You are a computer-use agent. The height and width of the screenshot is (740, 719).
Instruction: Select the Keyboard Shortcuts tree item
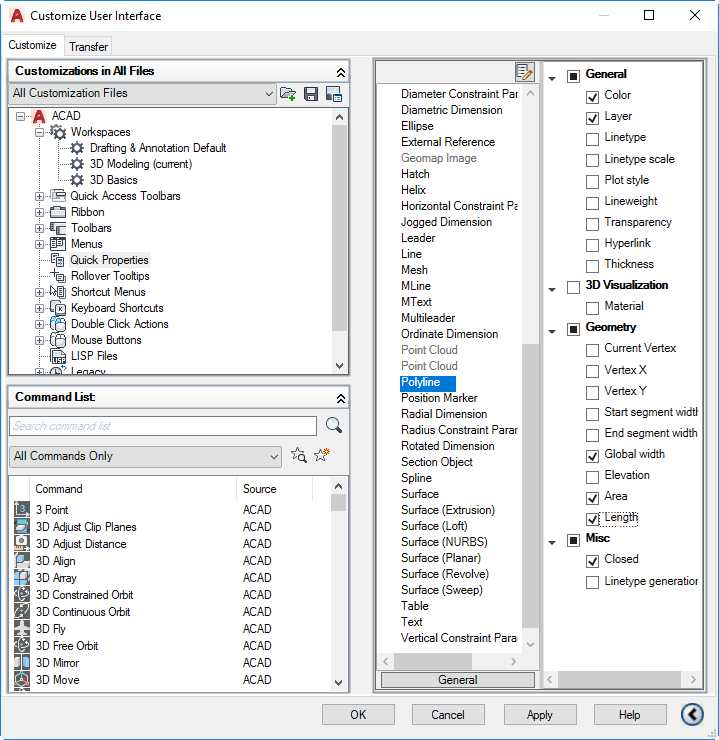117,308
